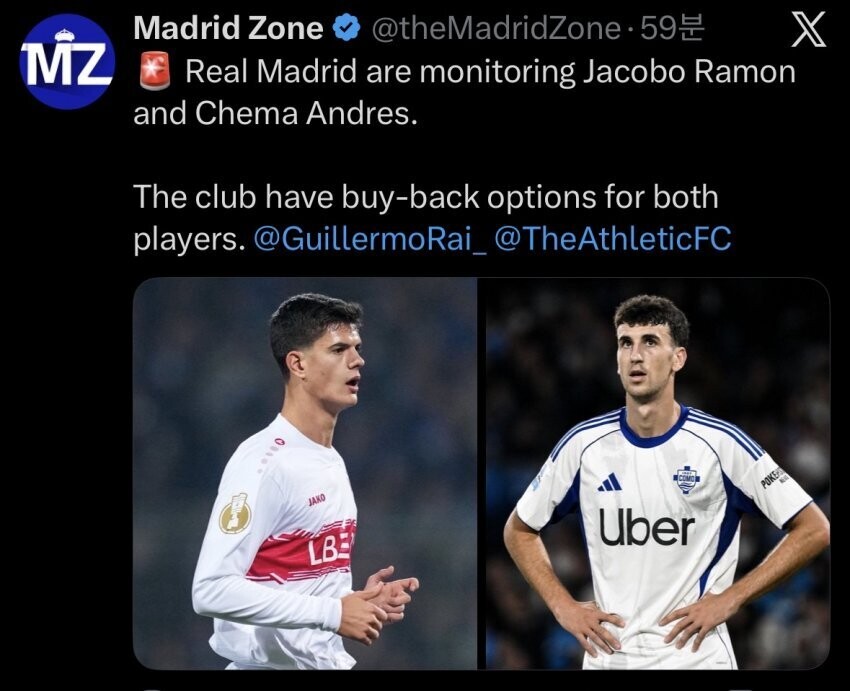Open the right photo of player in Uber jersey

click(x=658, y=474)
